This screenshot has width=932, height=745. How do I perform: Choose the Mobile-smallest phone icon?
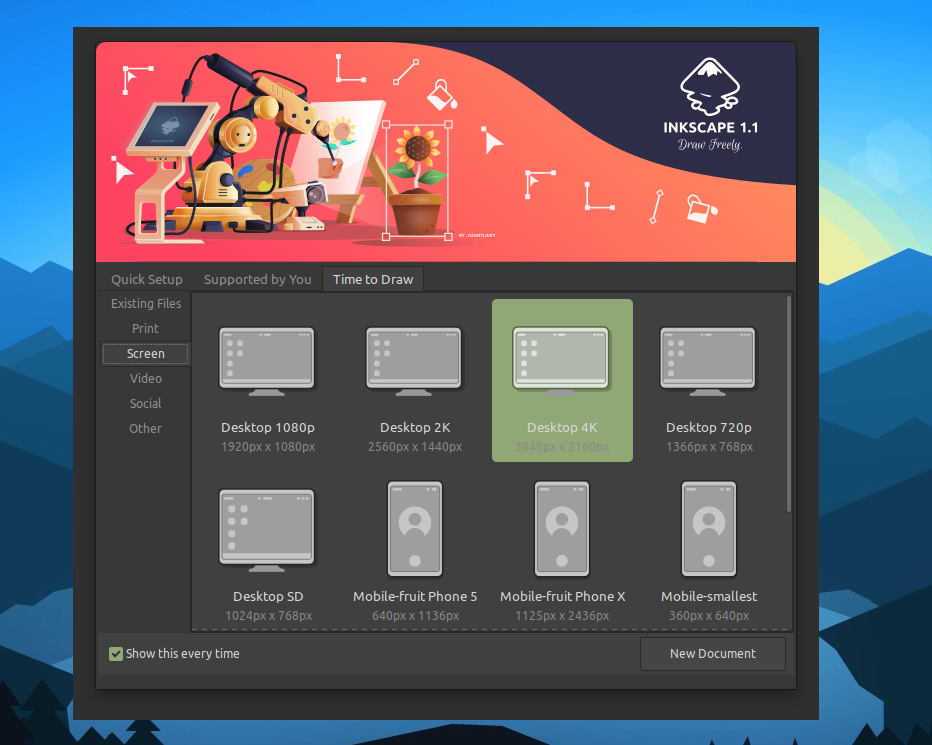pos(708,529)
